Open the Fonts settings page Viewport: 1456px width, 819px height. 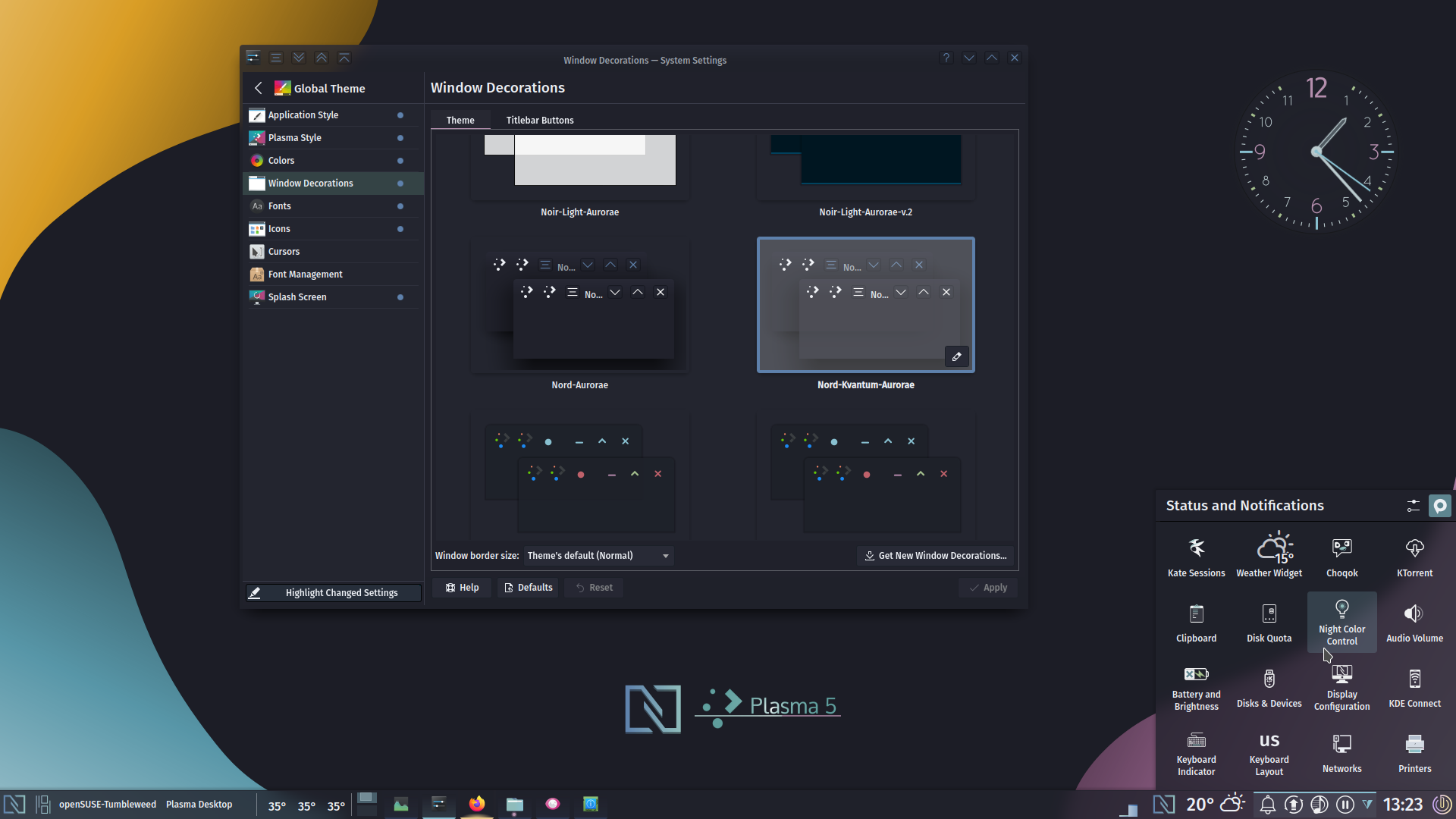[333, 206]
